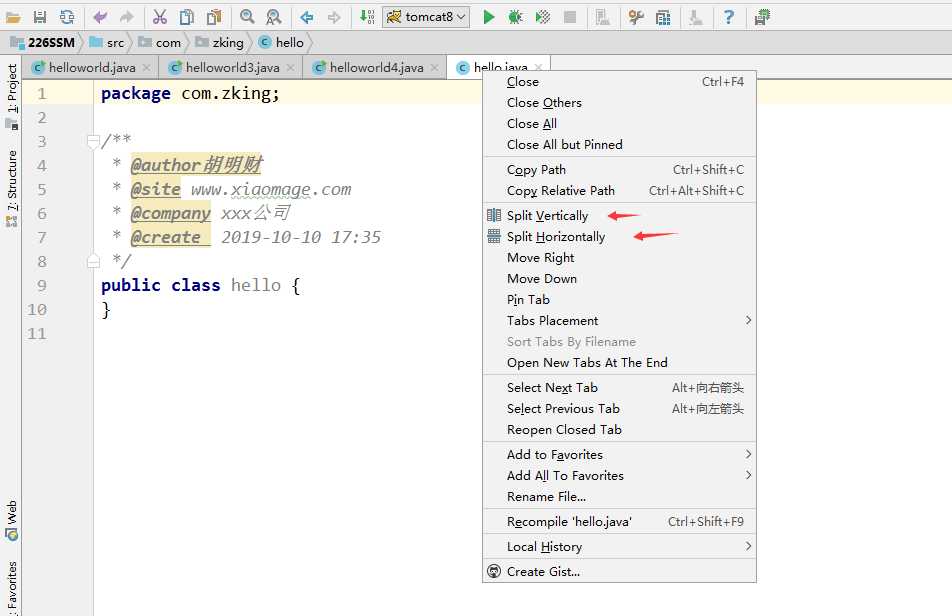Close the helloworld3.java tab
Viewport: 952px width, 616px height.
(290, 67)
